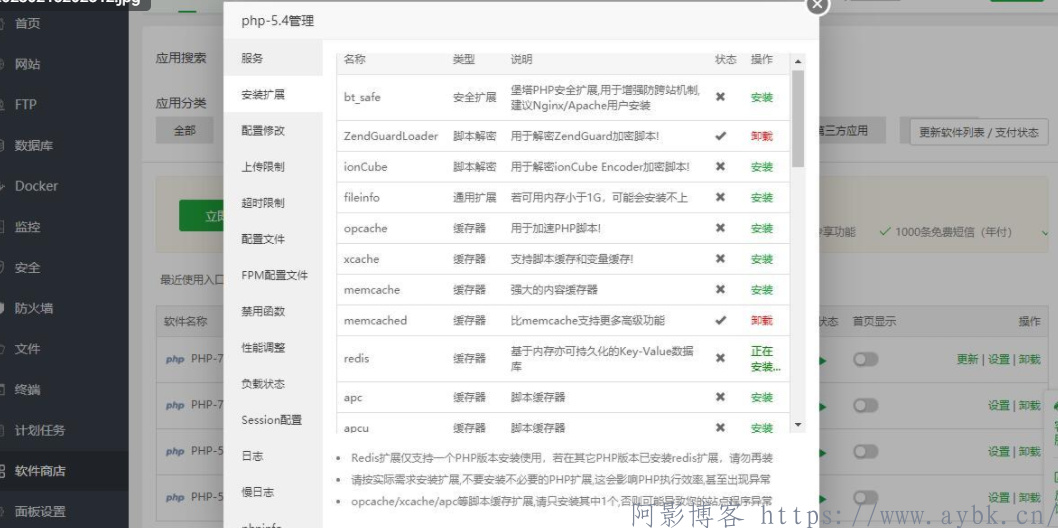Image resolution: width=1058 pixels, height=528 pixels.
Task: Expand the chevron beside 1000条免费短信
Action: click(1045, 232)
